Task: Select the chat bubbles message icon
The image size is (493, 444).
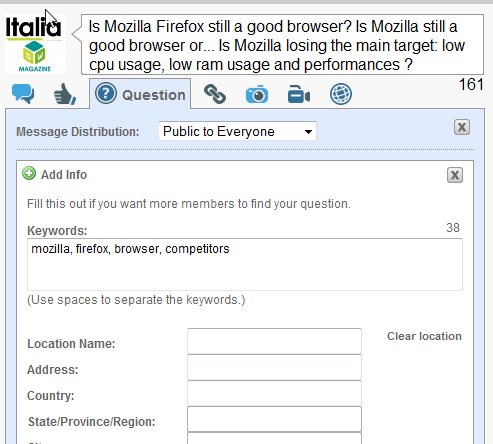Action: tap(23, 94)
